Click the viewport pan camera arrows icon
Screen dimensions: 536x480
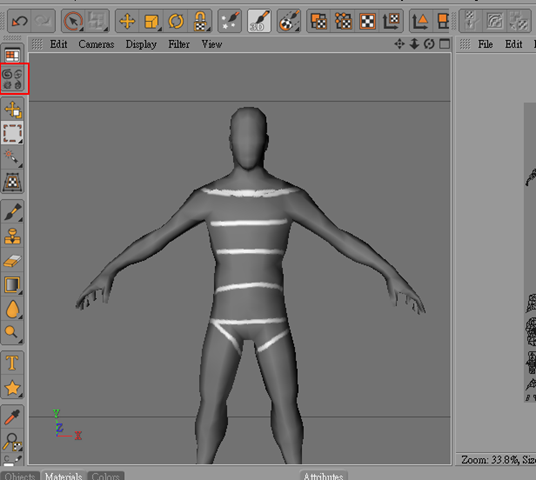click(x=399, y=44)
